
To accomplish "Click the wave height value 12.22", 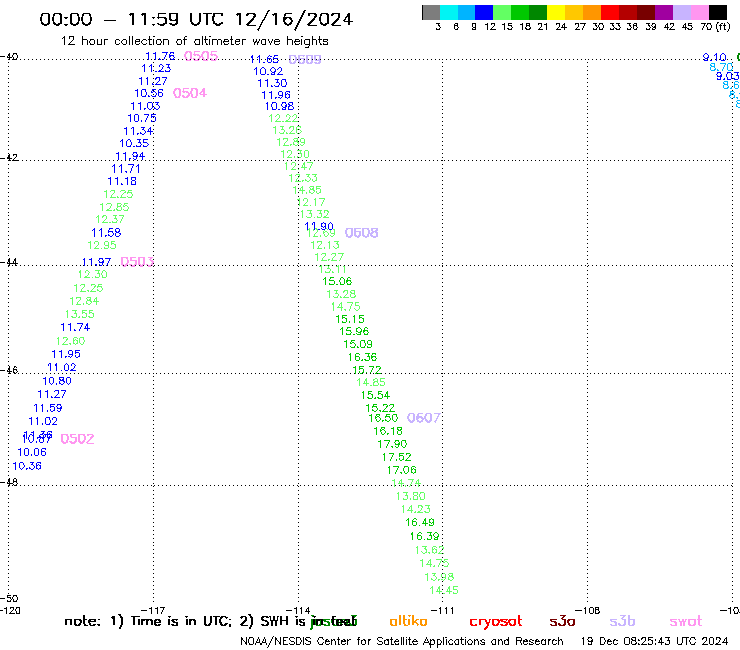I will tap(283, 118).
